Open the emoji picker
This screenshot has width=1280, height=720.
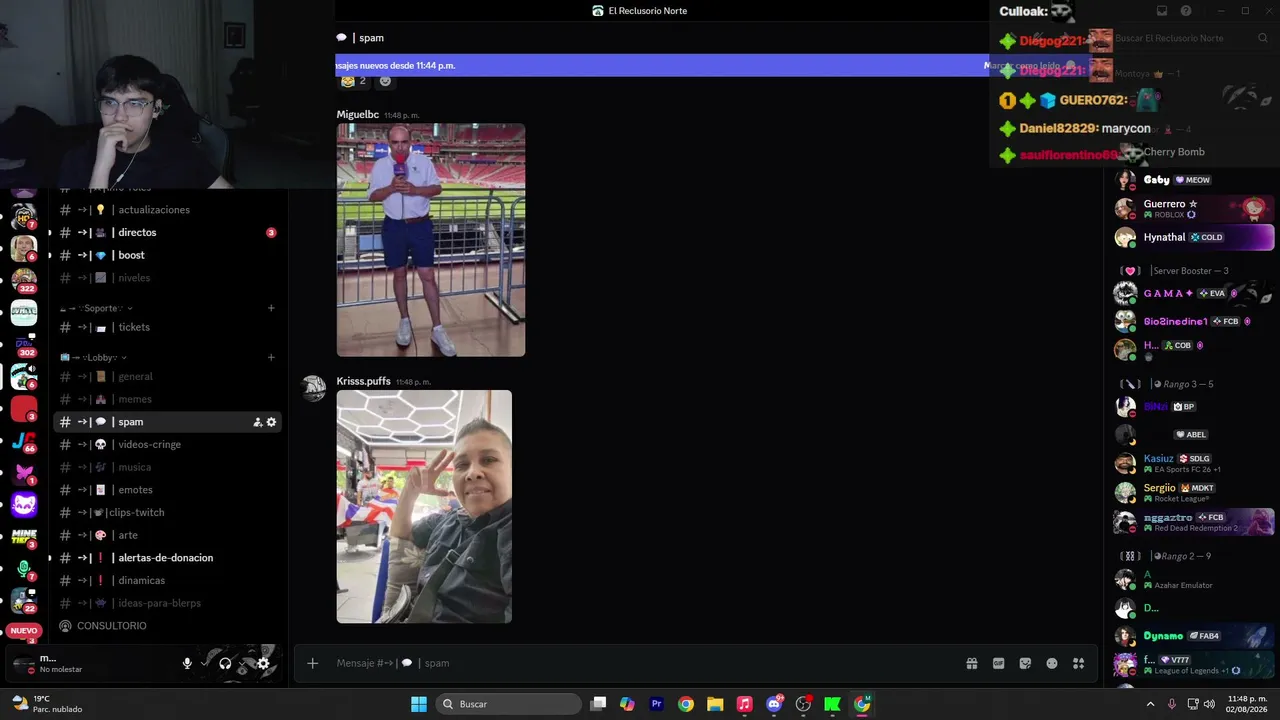(1052, 663)
